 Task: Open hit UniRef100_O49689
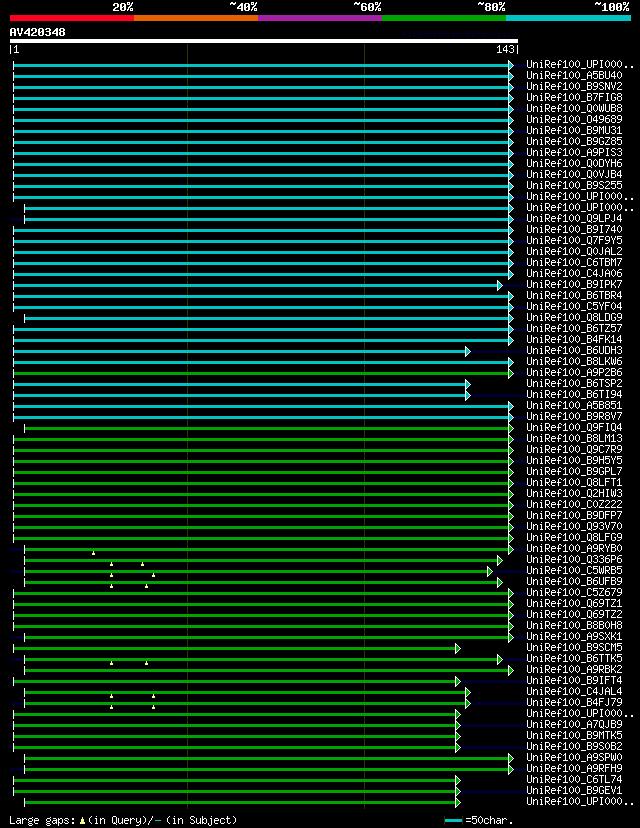tap(574, 119)
